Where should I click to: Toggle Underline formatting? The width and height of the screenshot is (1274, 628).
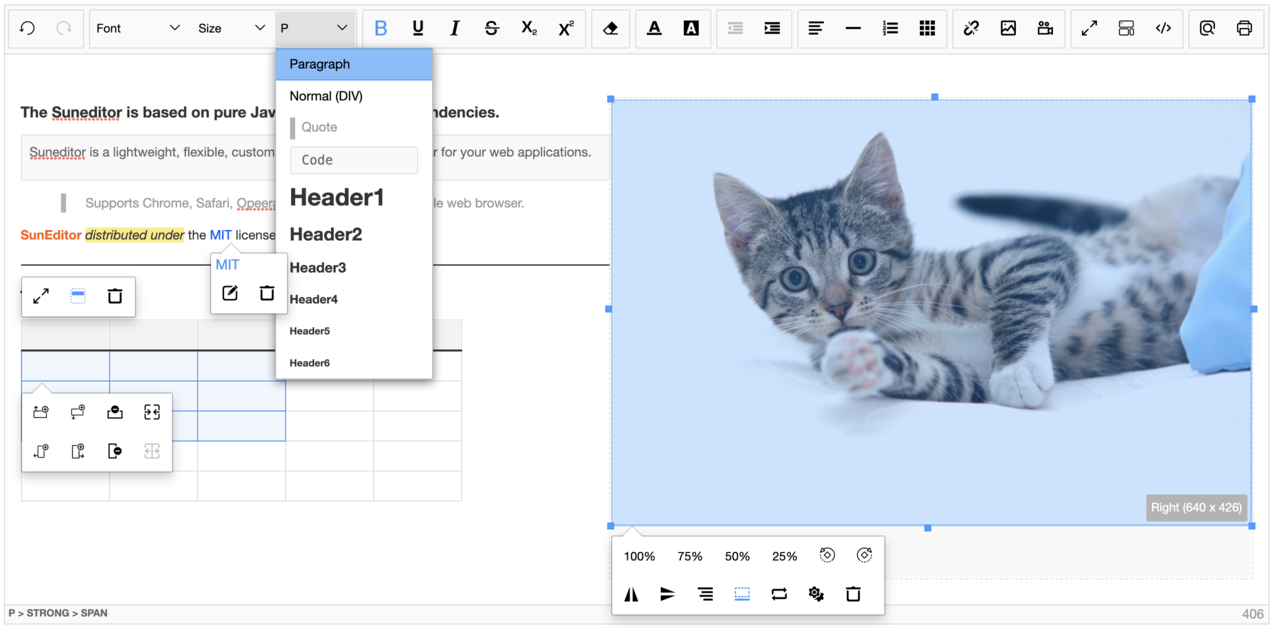click(418, 28)
